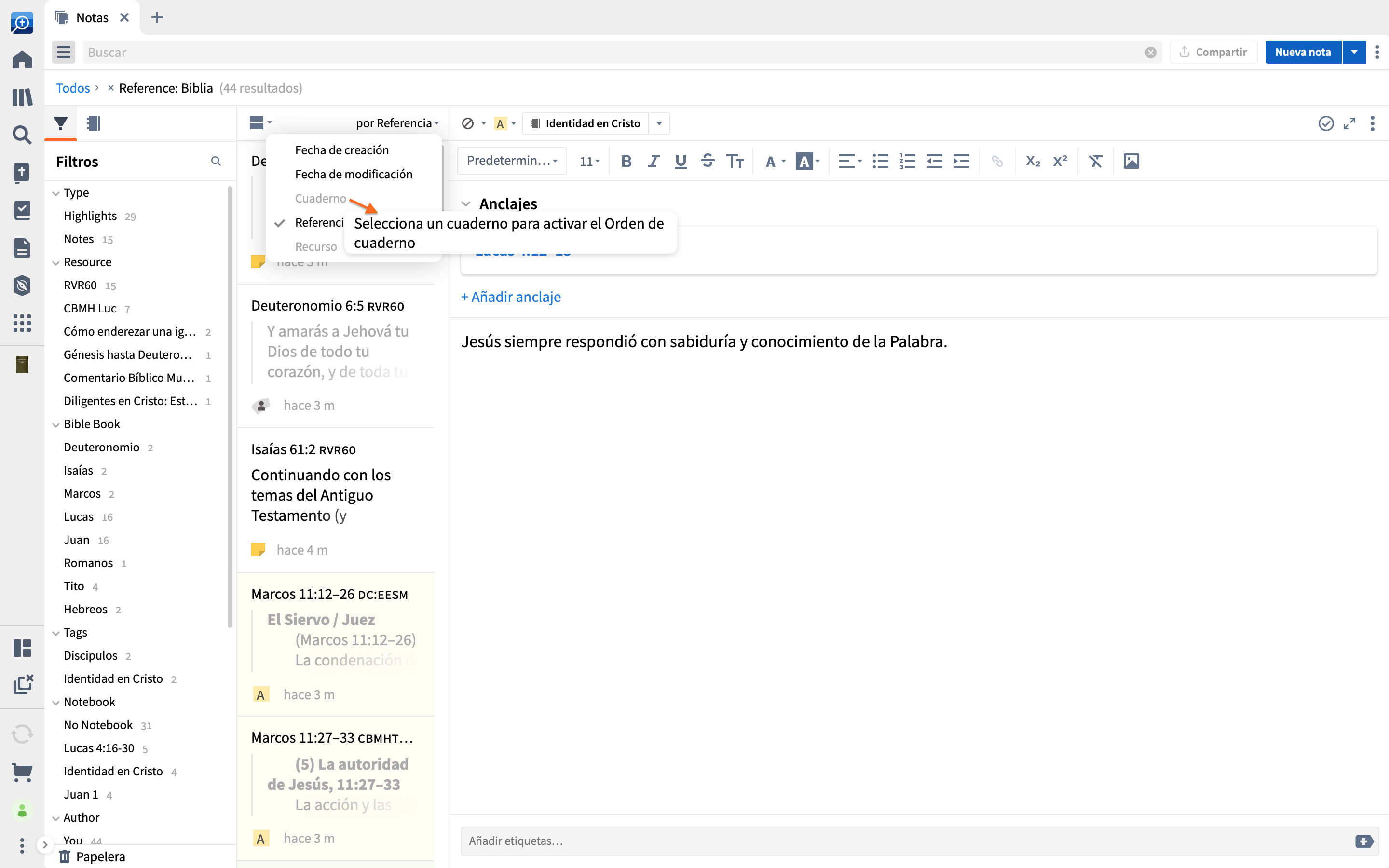Screen dimensions: 1389x868
Task: Open the Search magnifier in the sidebar
Action: pos(22,135)
